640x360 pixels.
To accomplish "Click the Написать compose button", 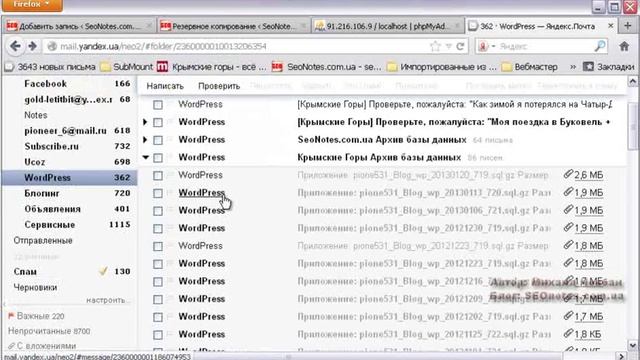I will [x=165, y=86].
